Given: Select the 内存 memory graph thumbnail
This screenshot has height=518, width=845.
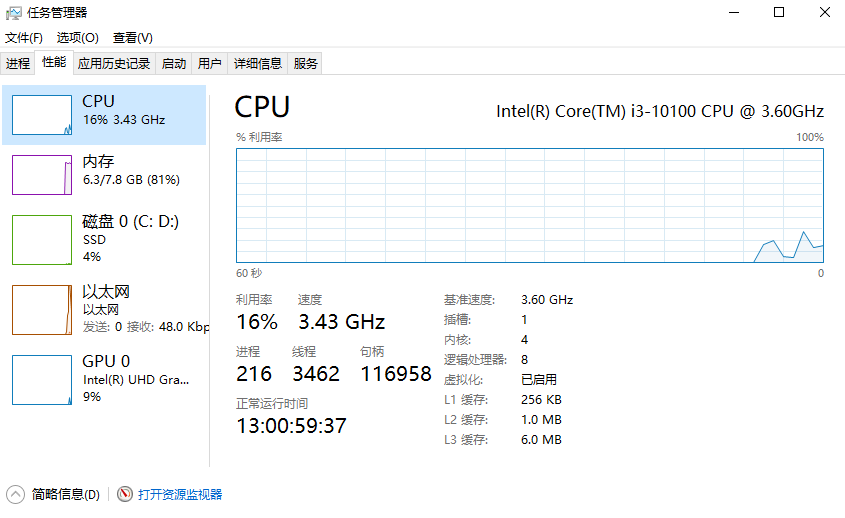Looking at the screenshot, I should [x=42, y=174].
